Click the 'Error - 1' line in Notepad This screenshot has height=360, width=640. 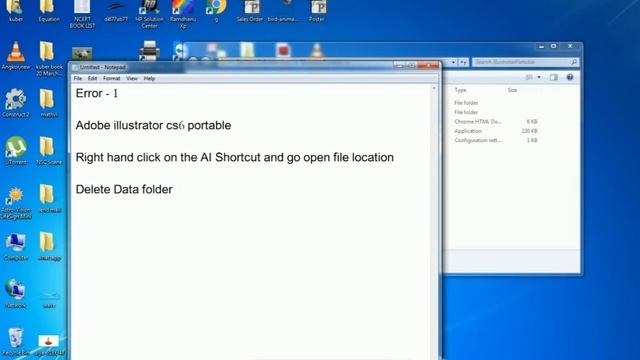[97, 93]
